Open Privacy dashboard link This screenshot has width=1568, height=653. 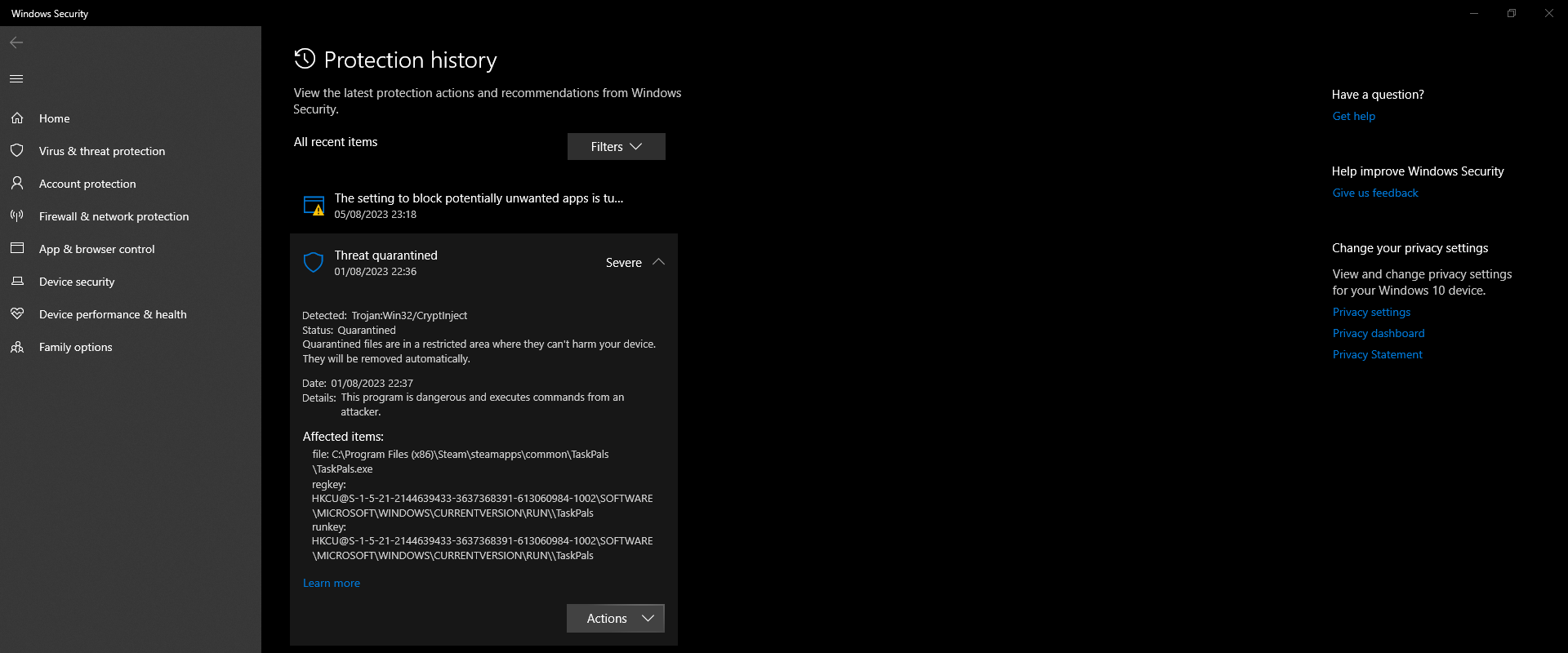coord(1379,333)
